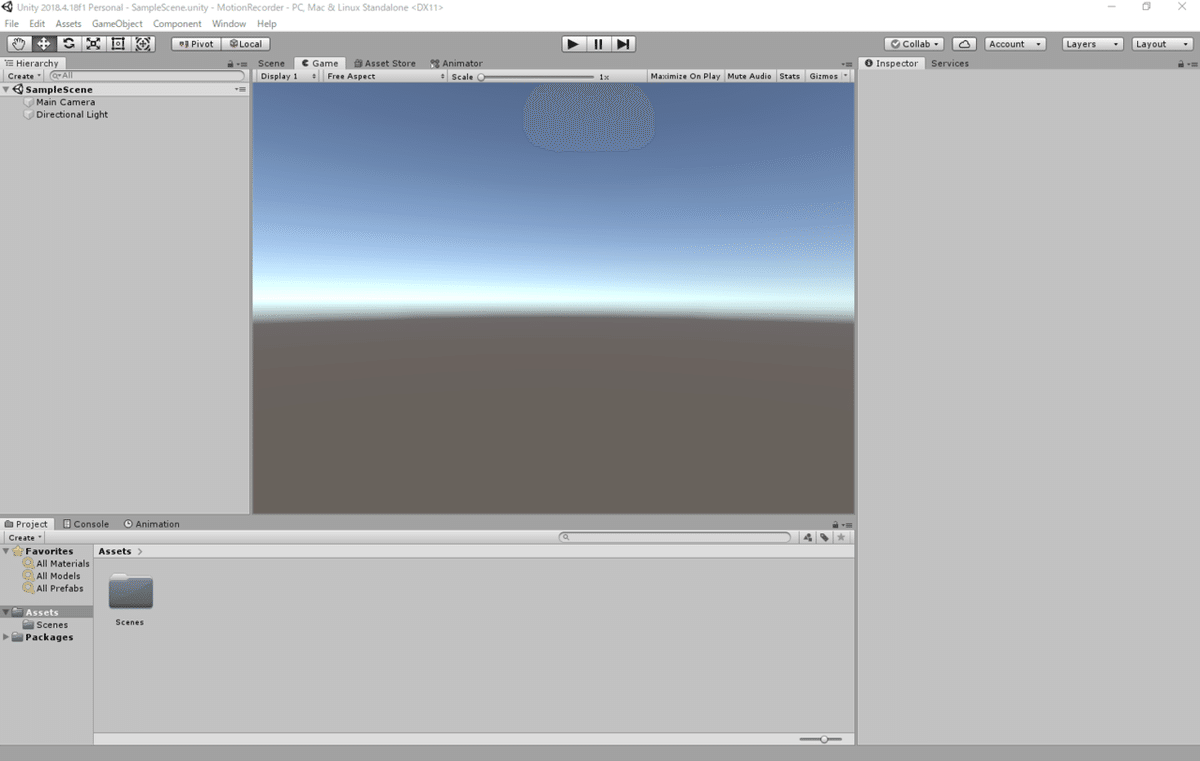Expand the Packages tree item
This screenshot has height=761, width=1200.
point(6,637)
